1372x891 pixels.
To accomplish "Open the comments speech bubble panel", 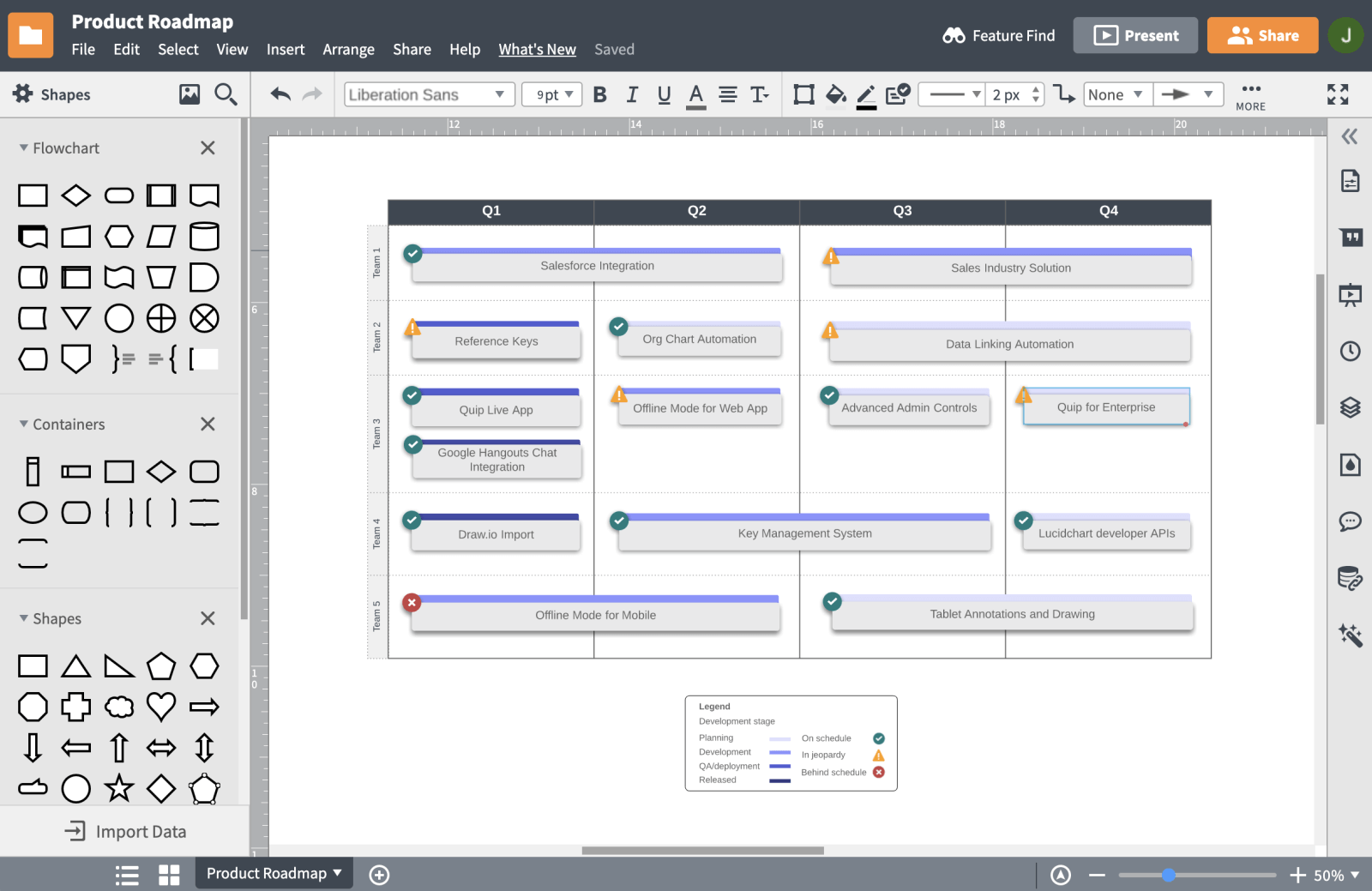I will click(x=1350, y=521).
